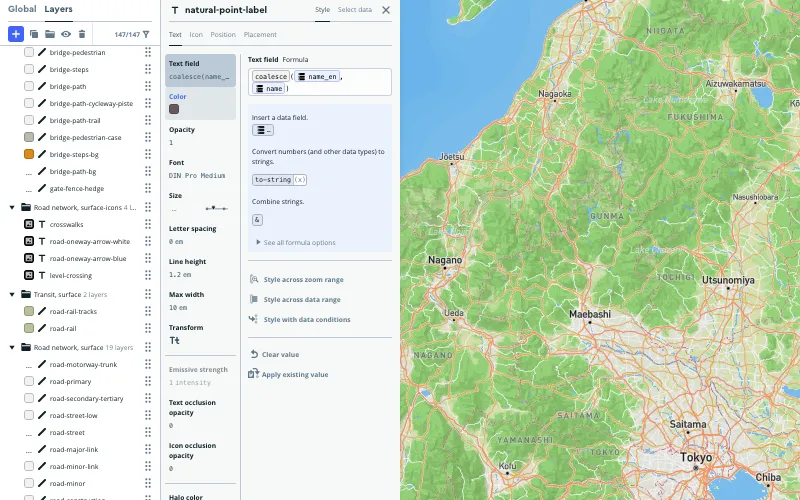Click the to-string conversion button

point(279,180)
